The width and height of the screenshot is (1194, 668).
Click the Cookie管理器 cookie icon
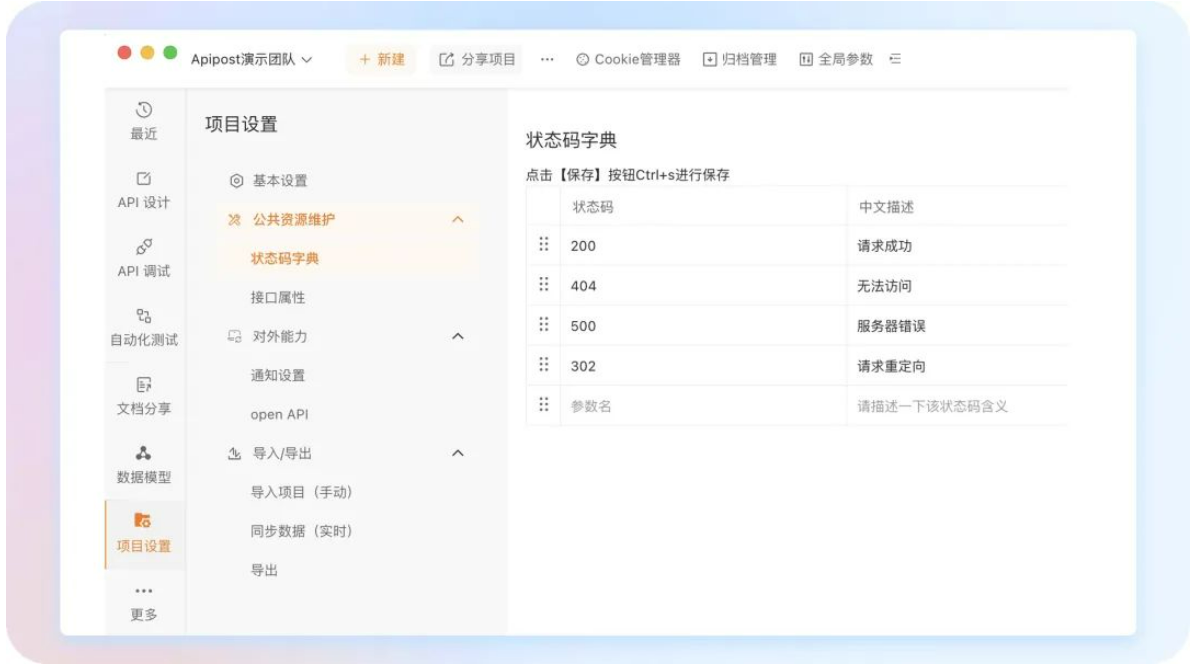[583, 59]
